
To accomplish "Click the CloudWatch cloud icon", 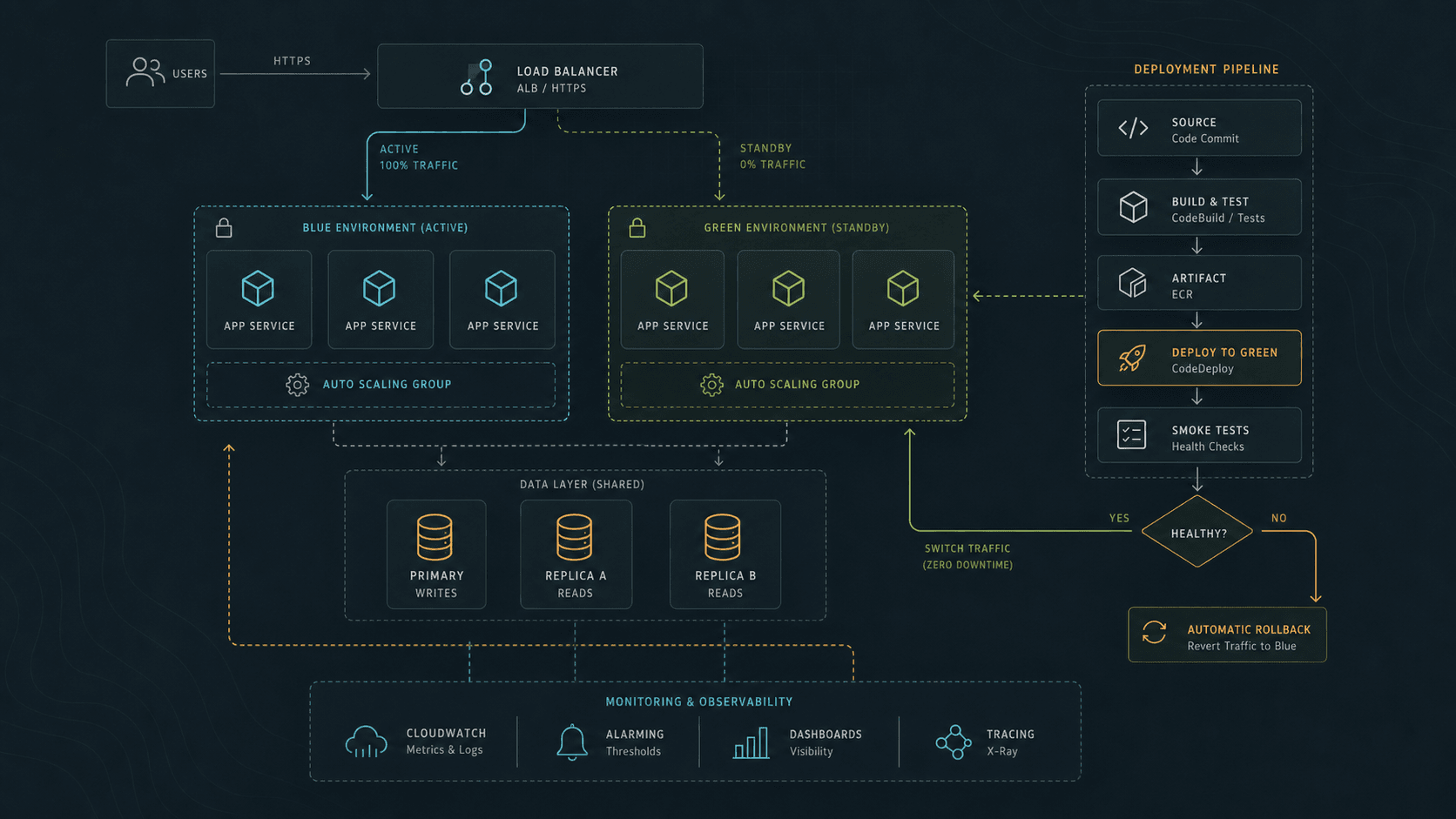I will (367, 742).
